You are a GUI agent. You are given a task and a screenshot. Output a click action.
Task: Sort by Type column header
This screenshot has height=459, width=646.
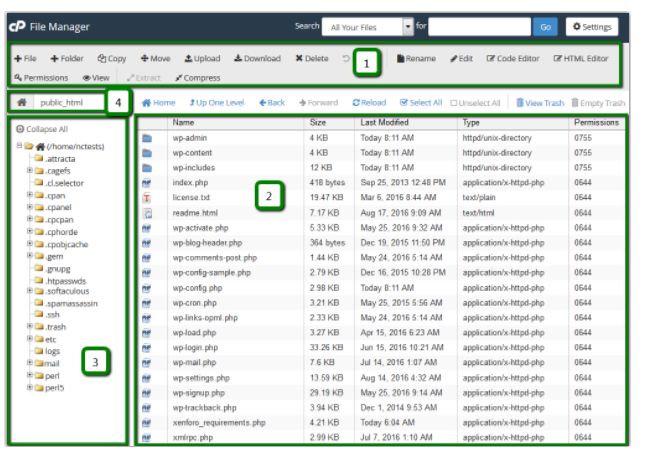(471, 122)
